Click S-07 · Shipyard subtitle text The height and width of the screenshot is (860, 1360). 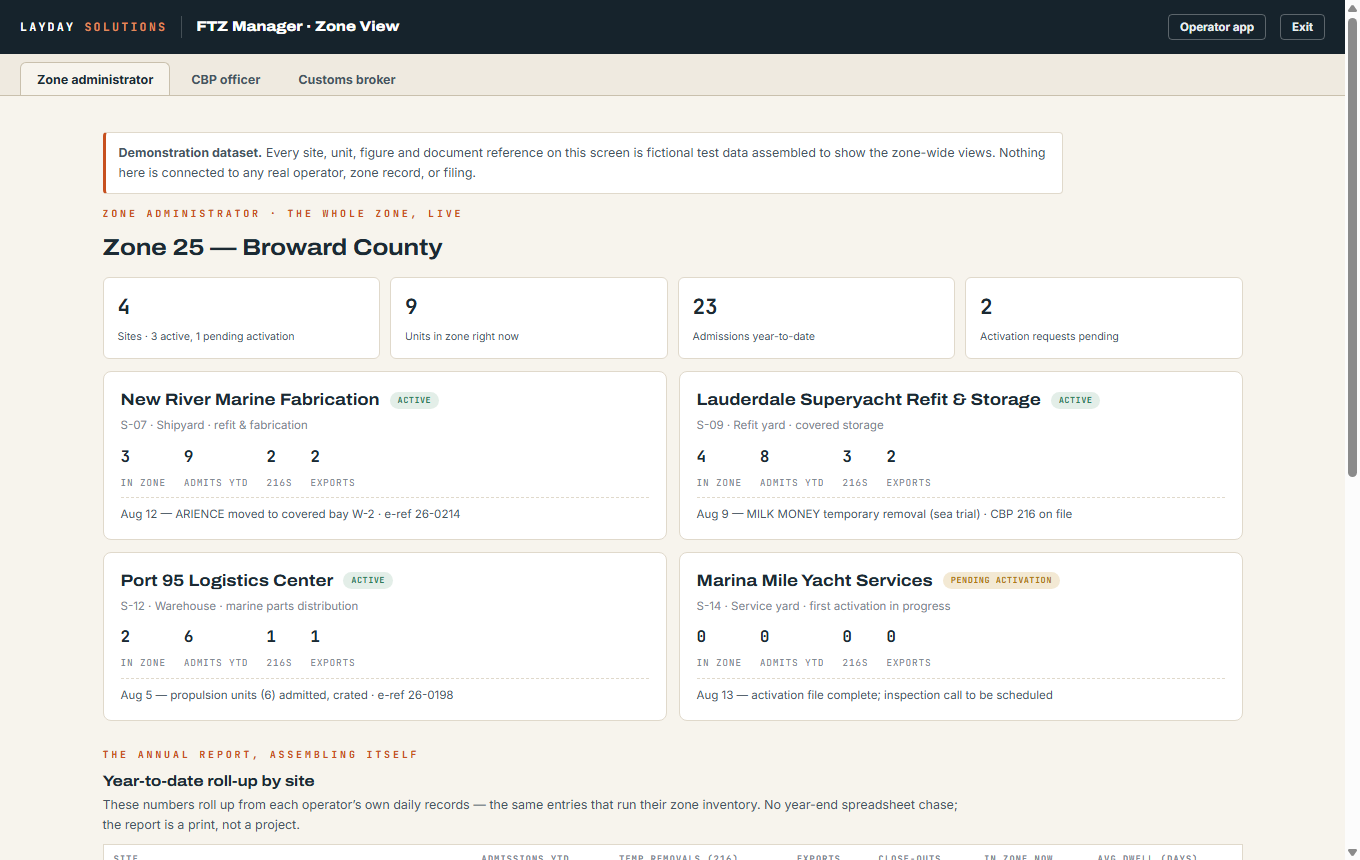coord(214,425)
